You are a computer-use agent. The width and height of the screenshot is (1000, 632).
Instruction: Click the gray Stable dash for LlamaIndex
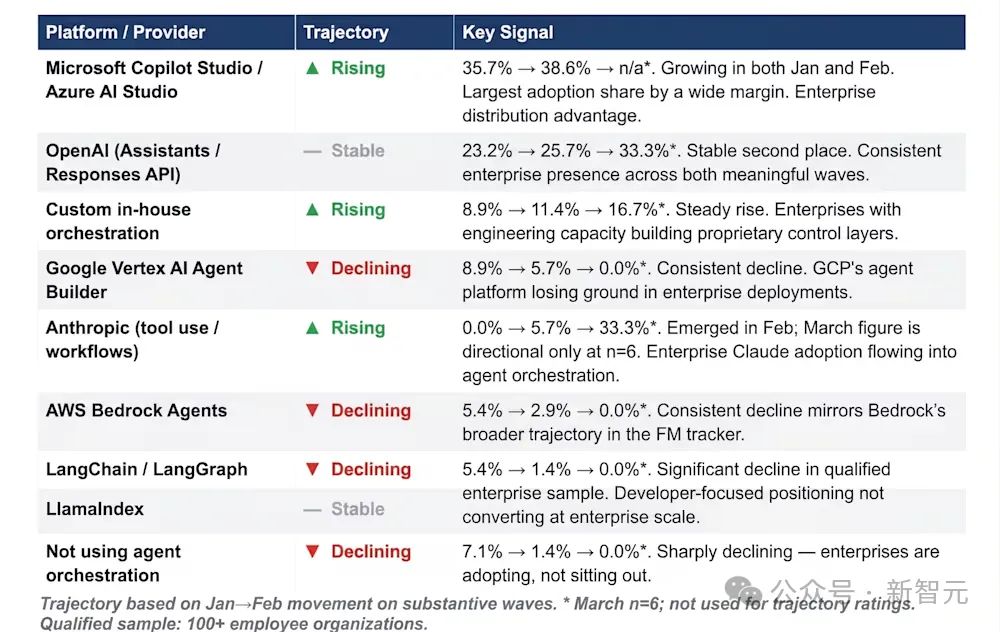(312, 509)
